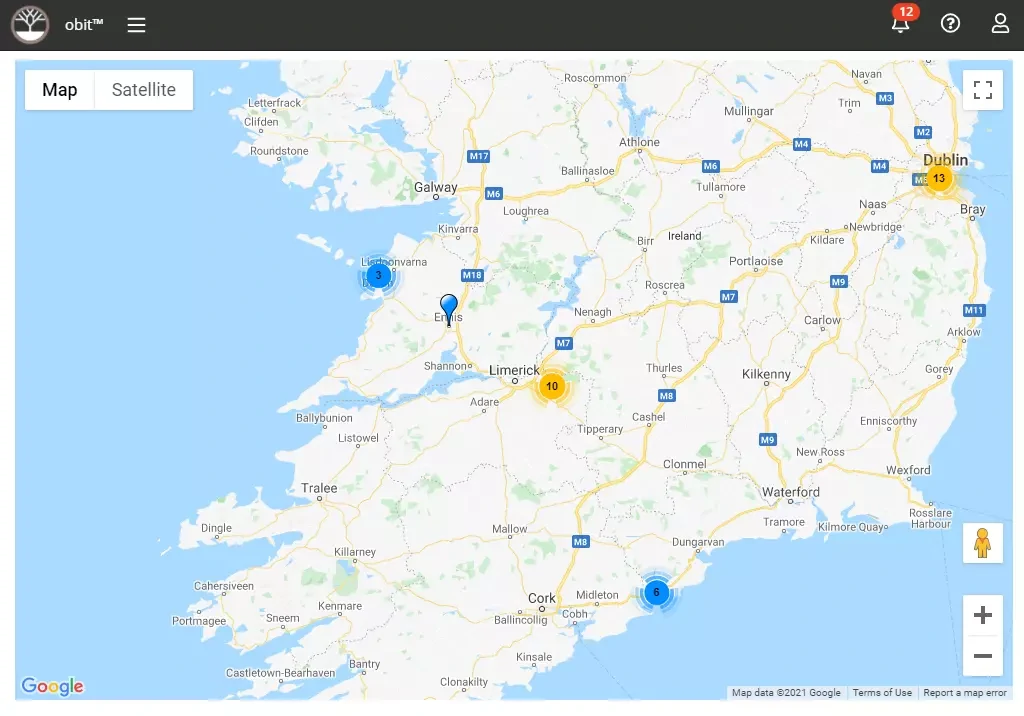Click the Cork city label
The height and width of the screenshot is (716, 1024).
coord(541,598)
